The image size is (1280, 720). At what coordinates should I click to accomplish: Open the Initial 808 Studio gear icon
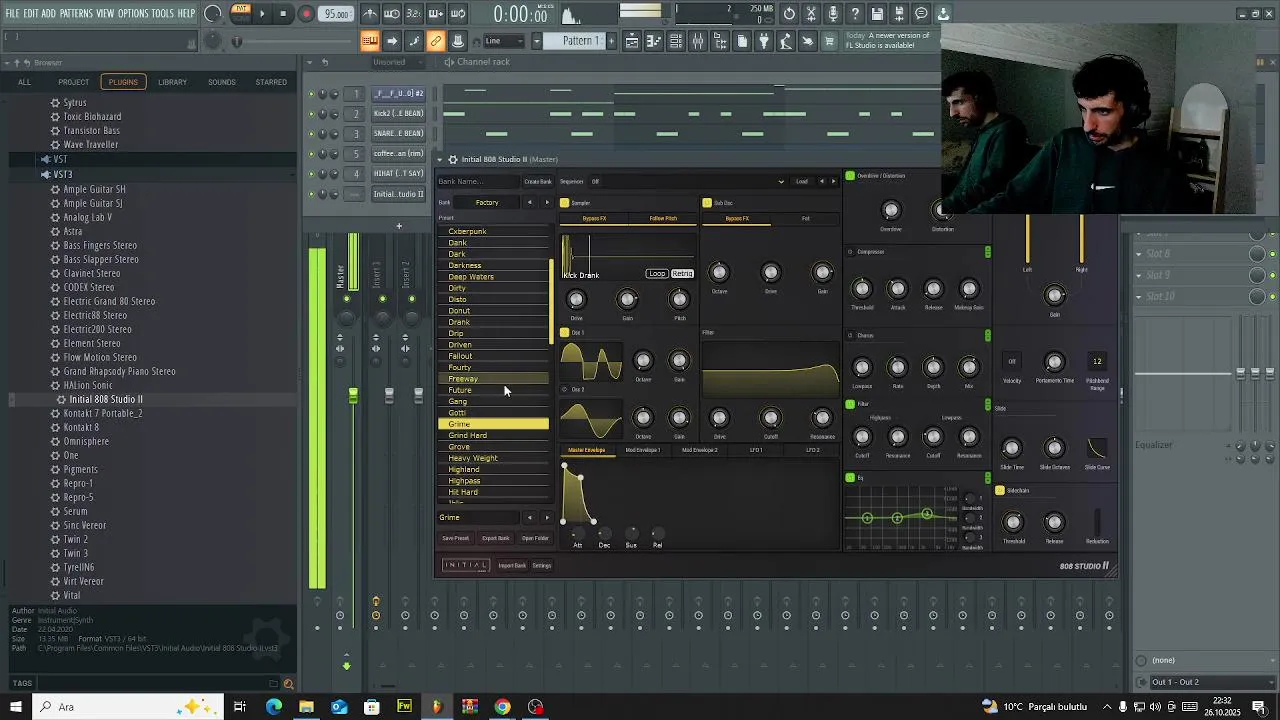pyautogui.click(x=453, y=160)
